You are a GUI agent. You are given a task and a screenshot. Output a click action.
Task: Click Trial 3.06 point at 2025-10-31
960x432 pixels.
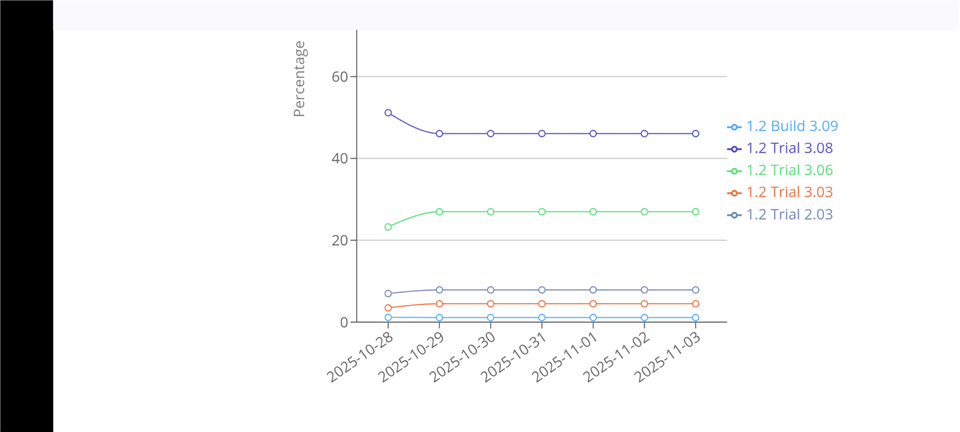(542, 212)
